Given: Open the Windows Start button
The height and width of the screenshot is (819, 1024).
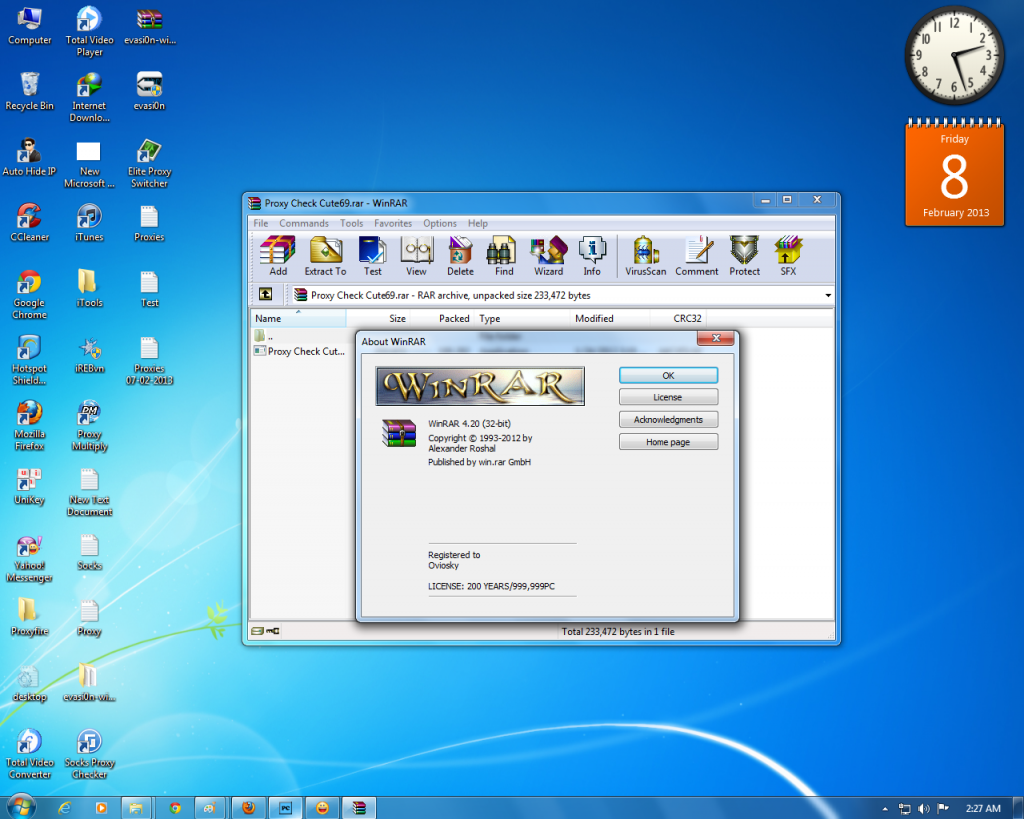Looking at the screenshot, I should (x=21, y=807).
